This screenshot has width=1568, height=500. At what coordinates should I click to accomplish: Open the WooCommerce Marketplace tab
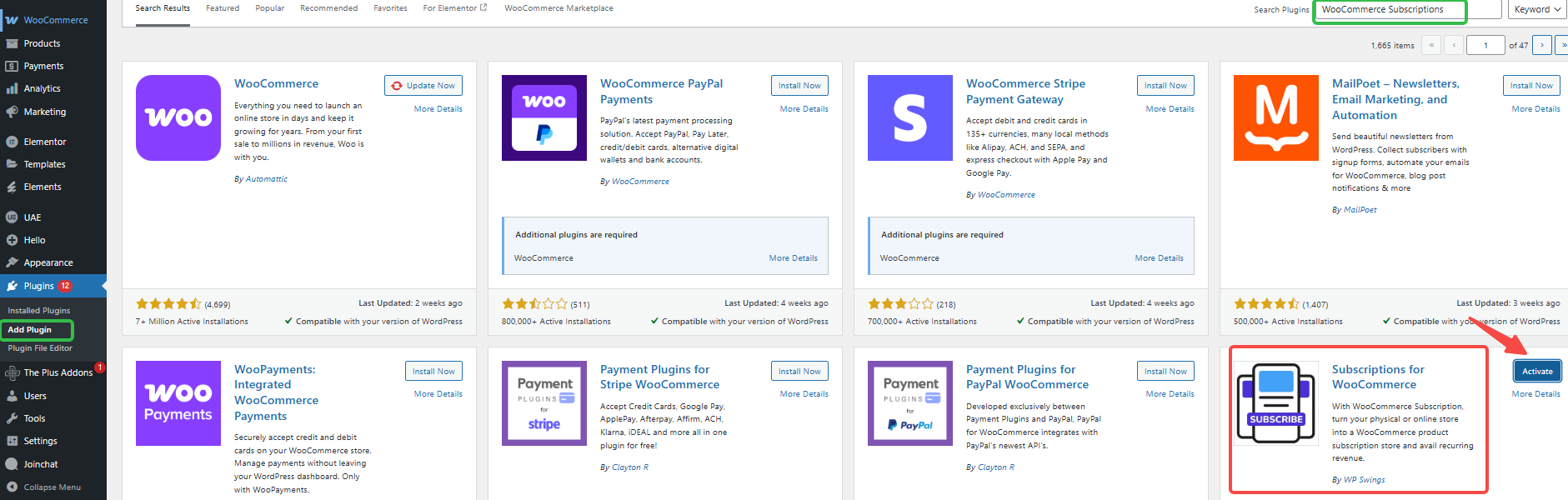pyautogui.click(x=559, y=8)
